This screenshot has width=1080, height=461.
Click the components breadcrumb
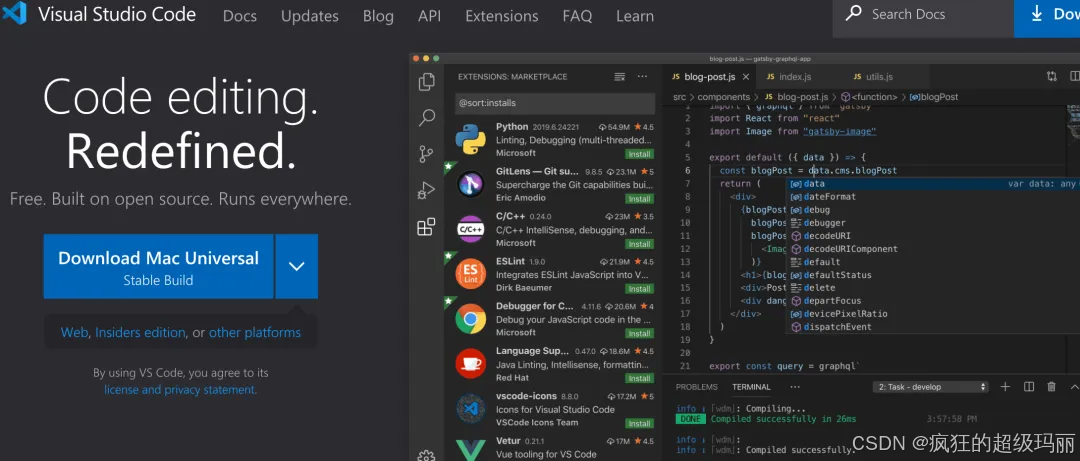[723, 97]
